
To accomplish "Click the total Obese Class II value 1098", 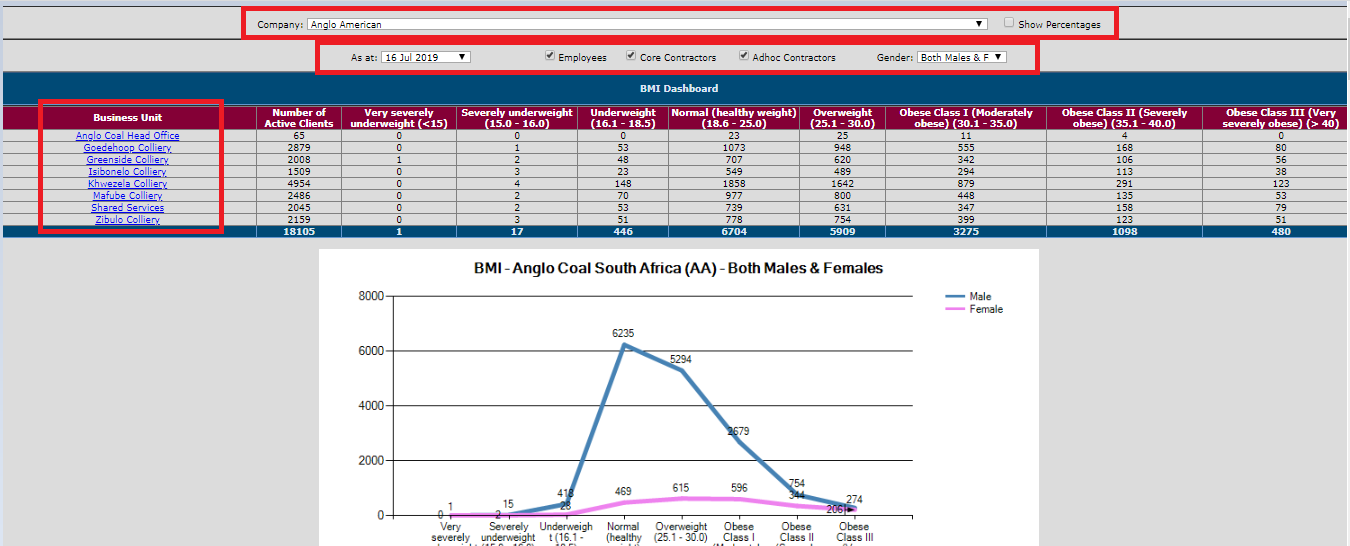I will tap(1124, 232).
